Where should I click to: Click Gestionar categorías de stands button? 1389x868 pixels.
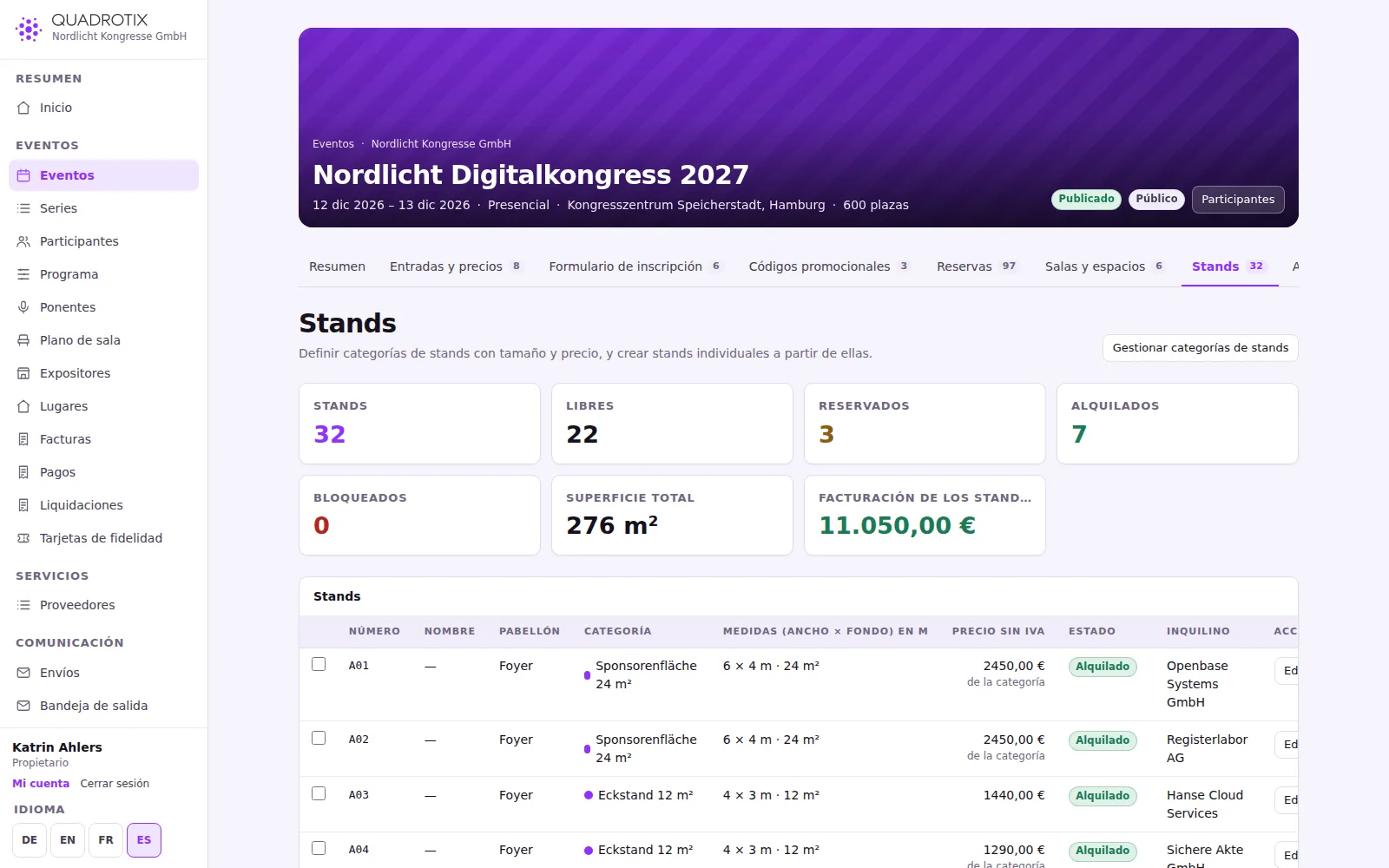coord(1201,348)
